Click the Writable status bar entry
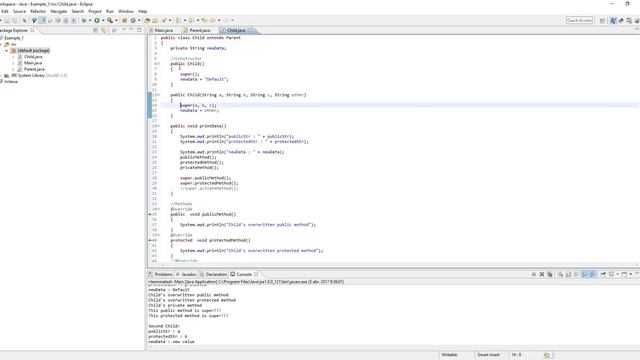The width and height of the screenshot is (640, 360). point(449,355)
